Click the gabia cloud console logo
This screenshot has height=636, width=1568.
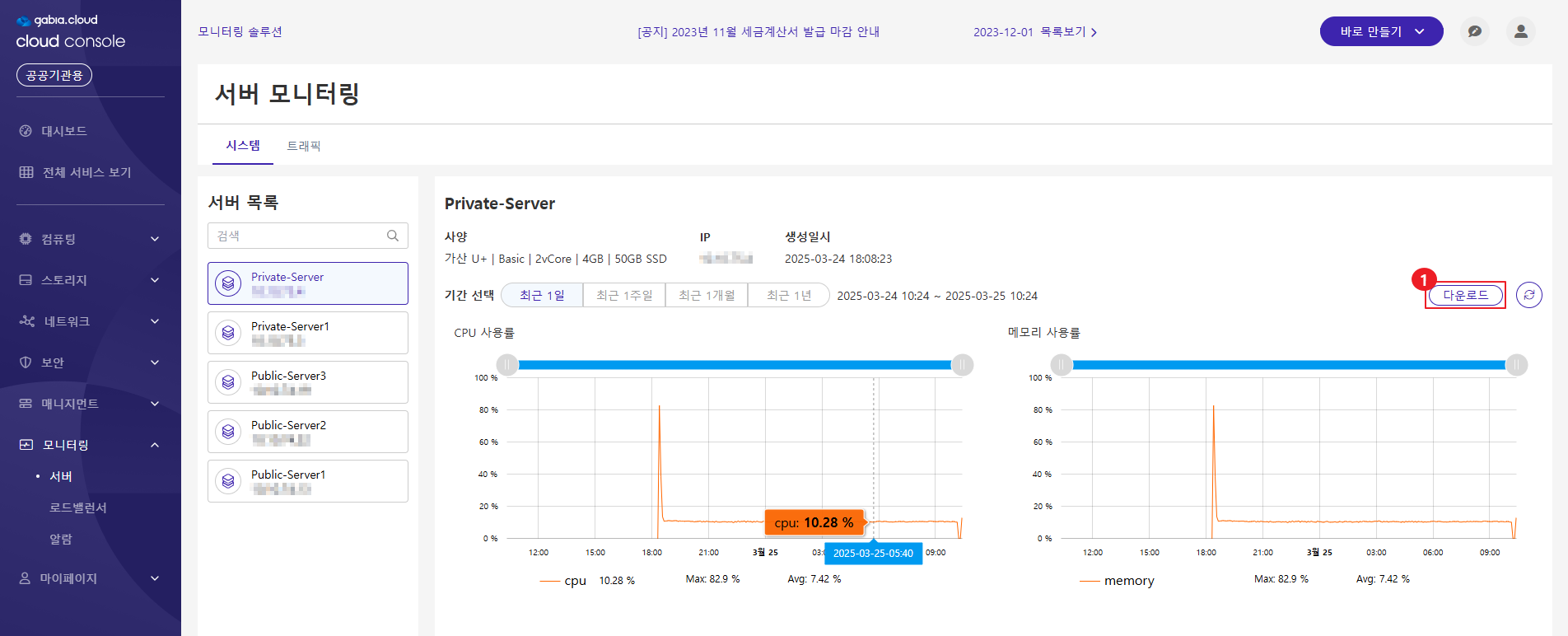coord(71,31)
